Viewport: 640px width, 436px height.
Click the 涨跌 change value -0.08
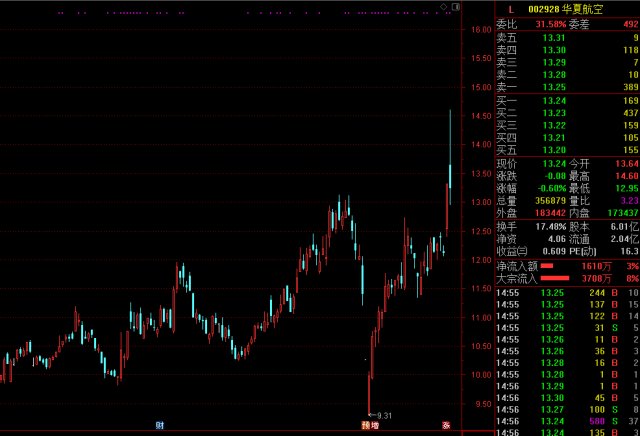(556, 176)
